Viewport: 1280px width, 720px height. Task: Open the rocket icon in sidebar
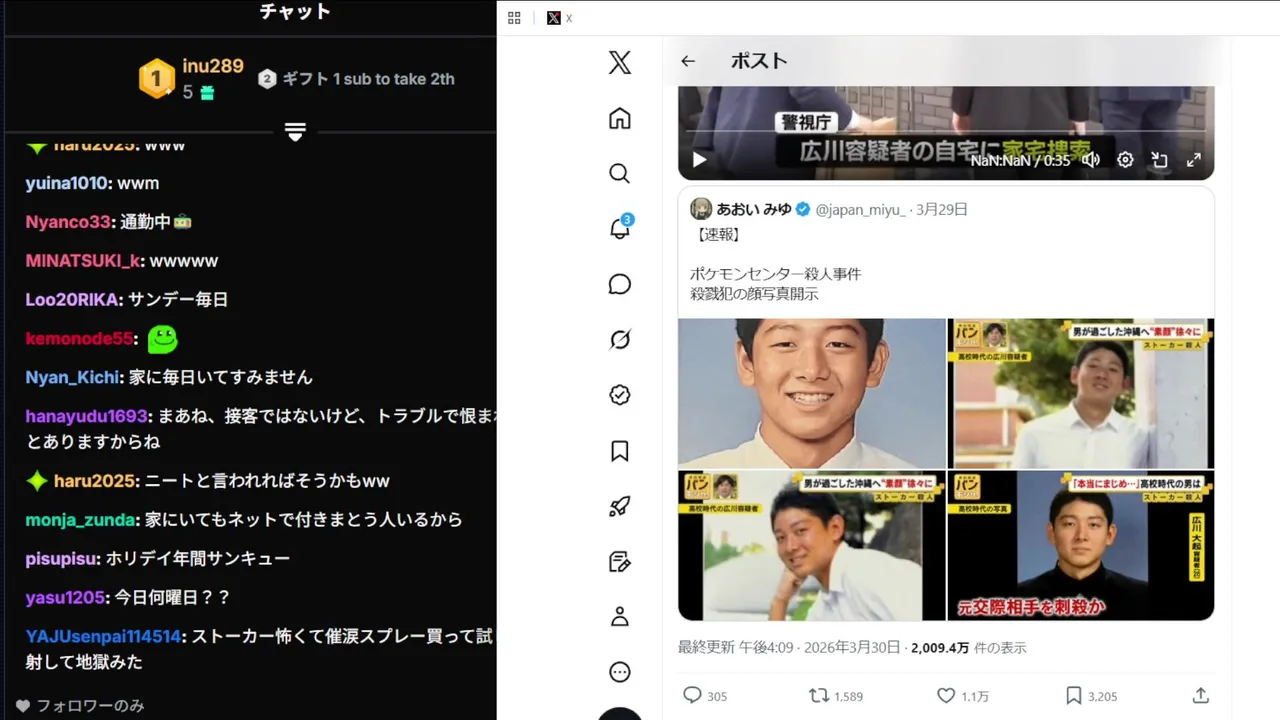point(620,506)
